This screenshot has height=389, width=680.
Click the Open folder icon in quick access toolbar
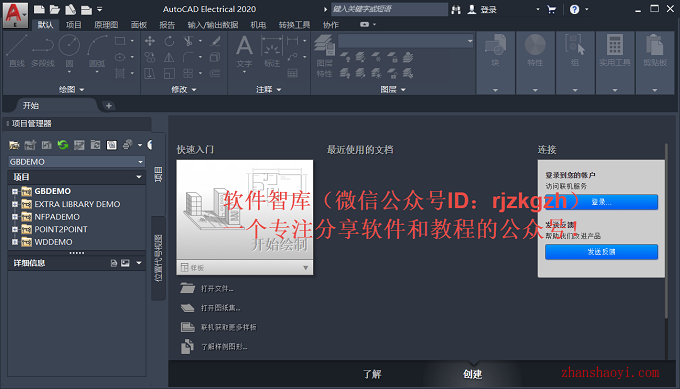pyautogui.click(x=55, y=9)
